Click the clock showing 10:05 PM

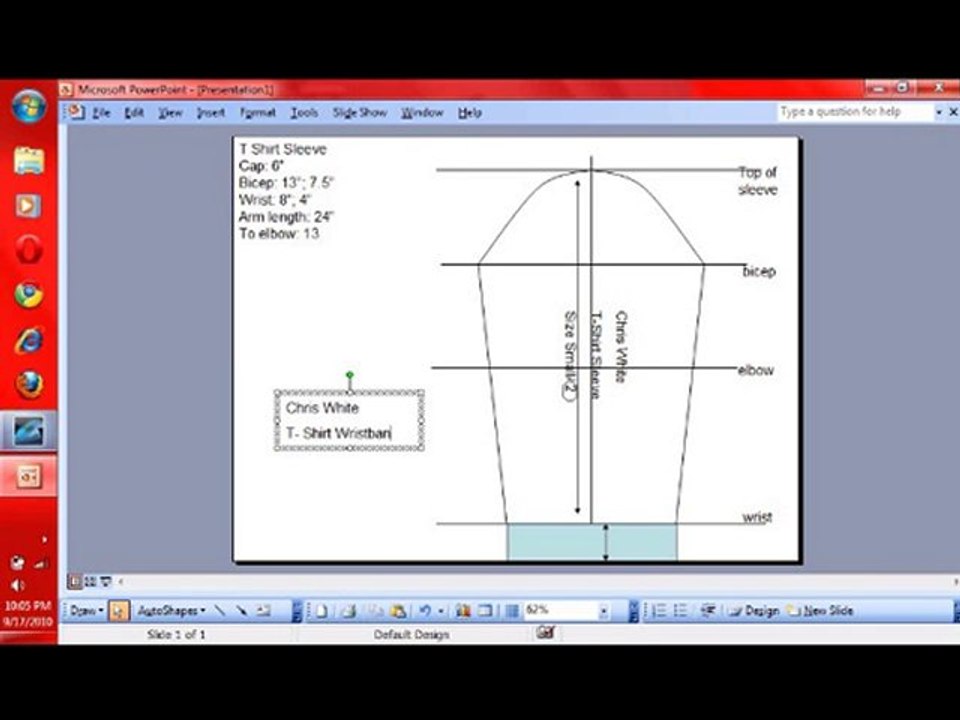28,606
